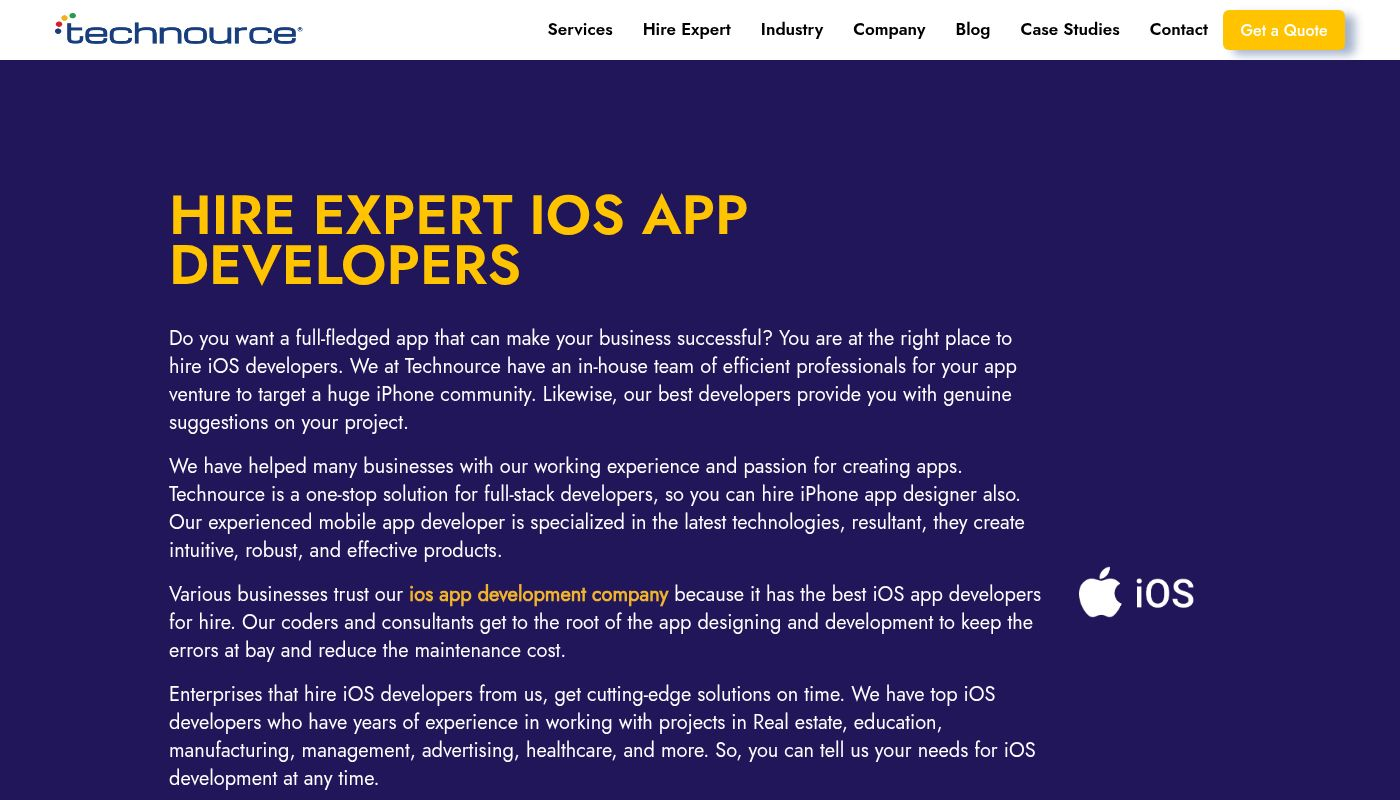Click the Technource wordmark in the header
This screenshot has width=1400, height=800.
pos(185,33)
